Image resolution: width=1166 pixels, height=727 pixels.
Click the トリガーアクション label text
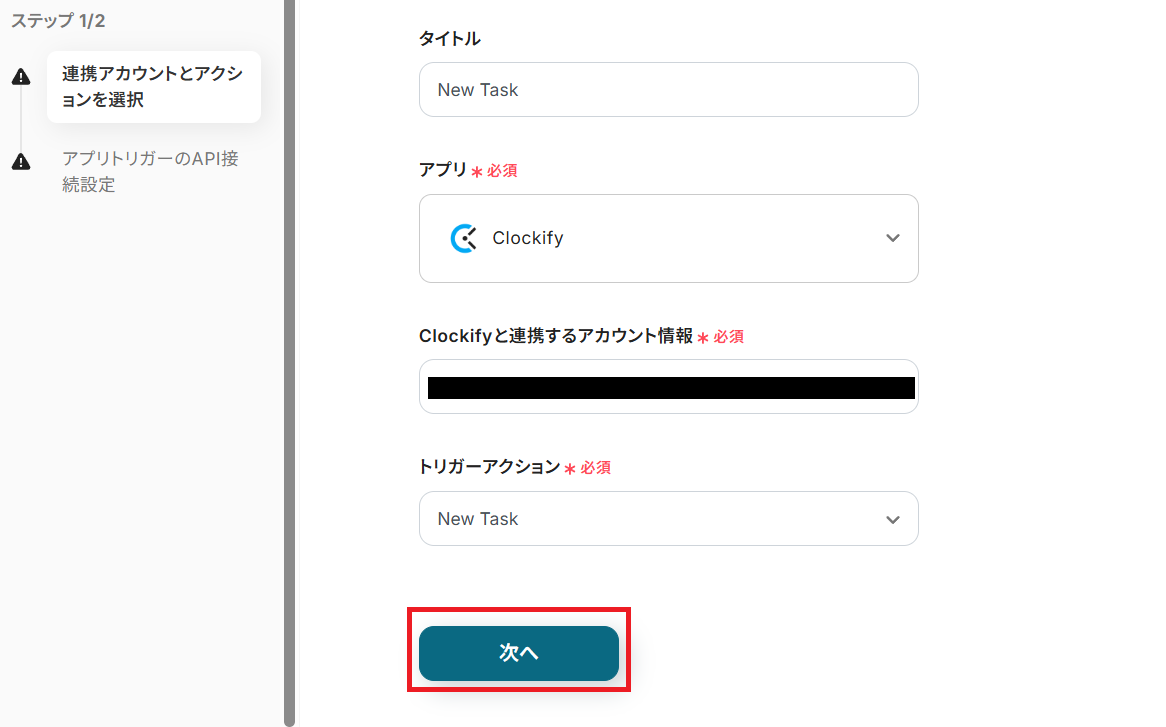tap(489, 467)
